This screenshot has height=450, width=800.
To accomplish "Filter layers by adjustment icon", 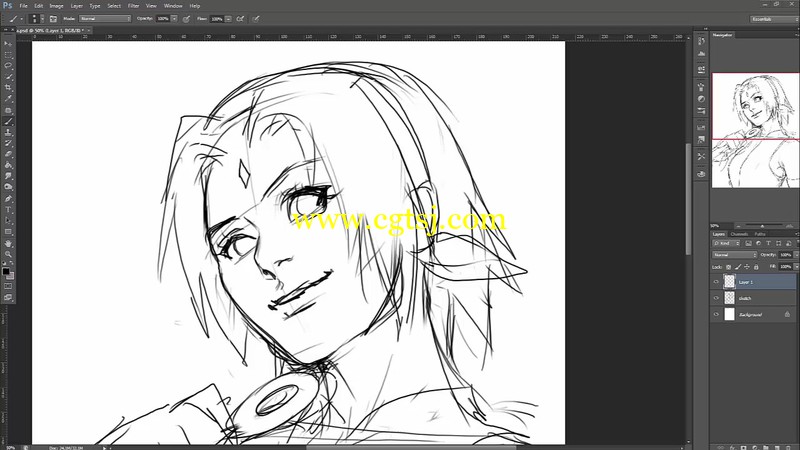I will (758, 243).
